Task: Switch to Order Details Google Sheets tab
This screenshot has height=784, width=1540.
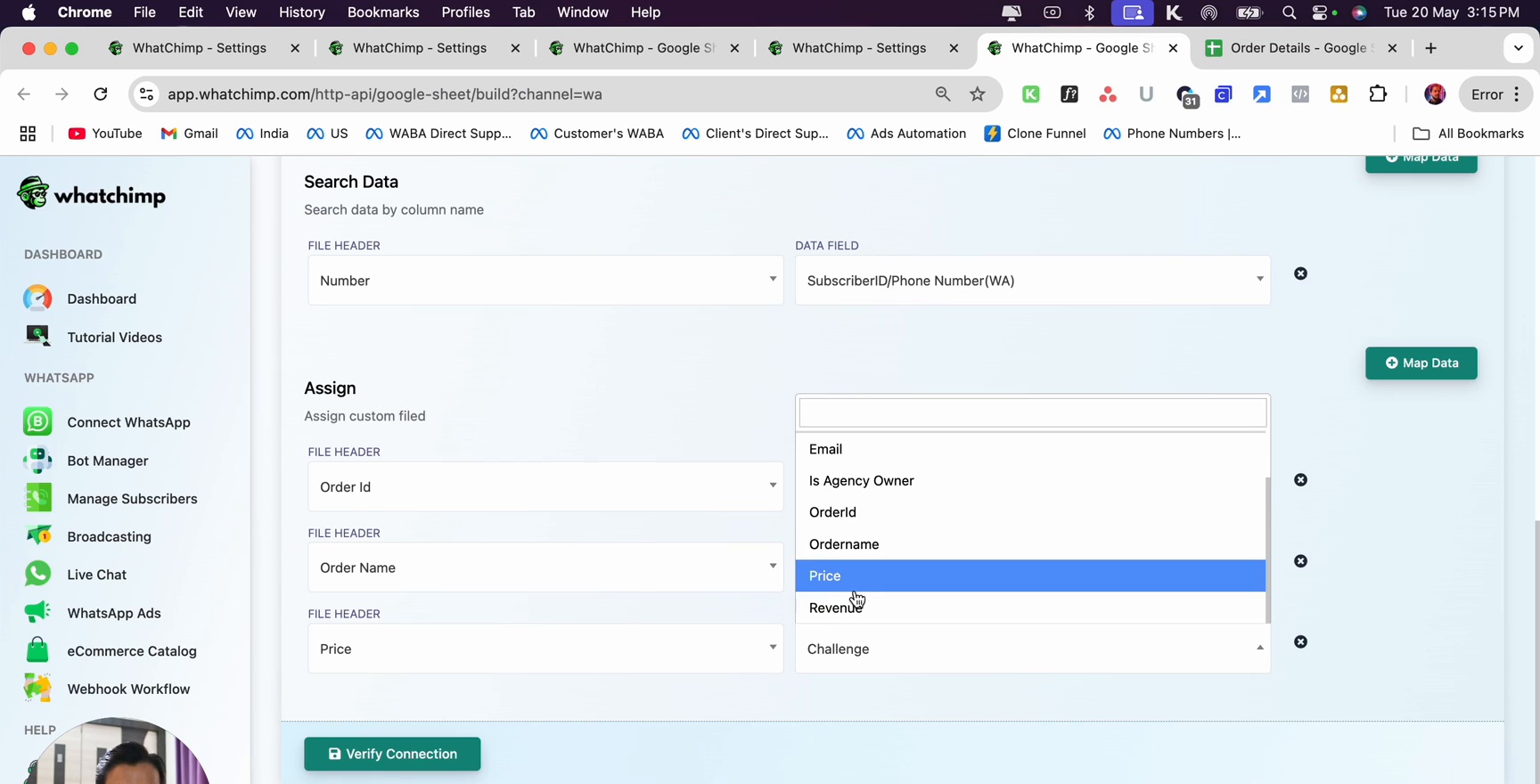Action: pyautogui.click(x=1302, y=48)
